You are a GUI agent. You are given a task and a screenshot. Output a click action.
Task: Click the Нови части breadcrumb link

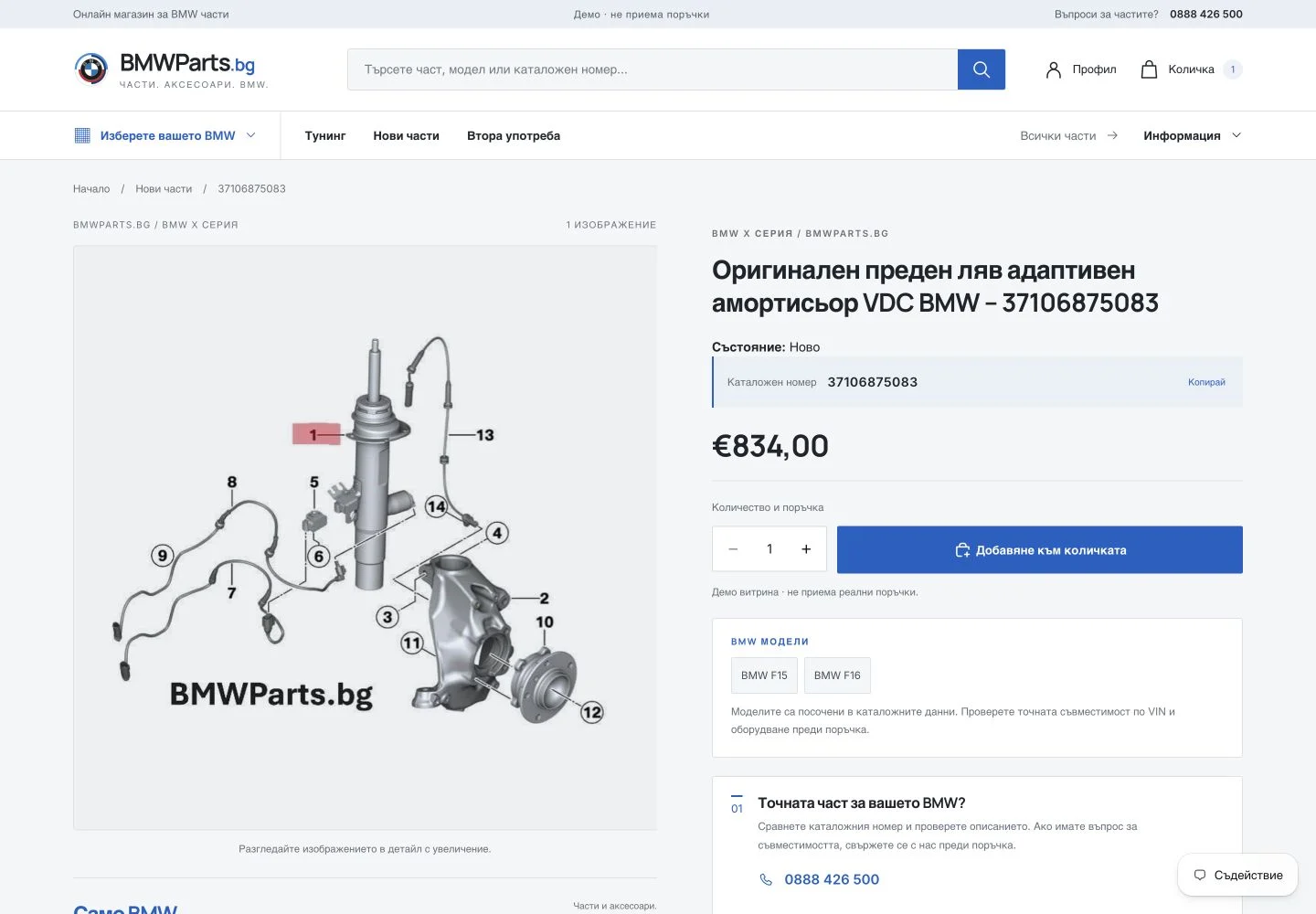pyautogui.click(x=164, y=189)
